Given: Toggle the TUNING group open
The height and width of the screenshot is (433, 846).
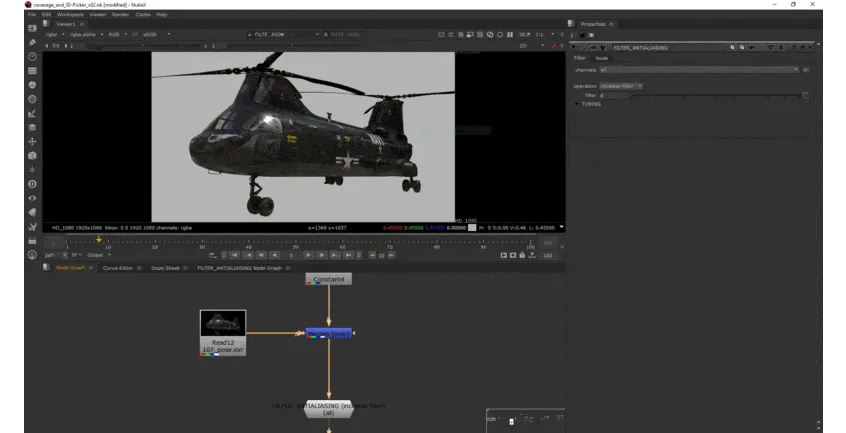Looking at the screenshot, I should pos(576,104).
